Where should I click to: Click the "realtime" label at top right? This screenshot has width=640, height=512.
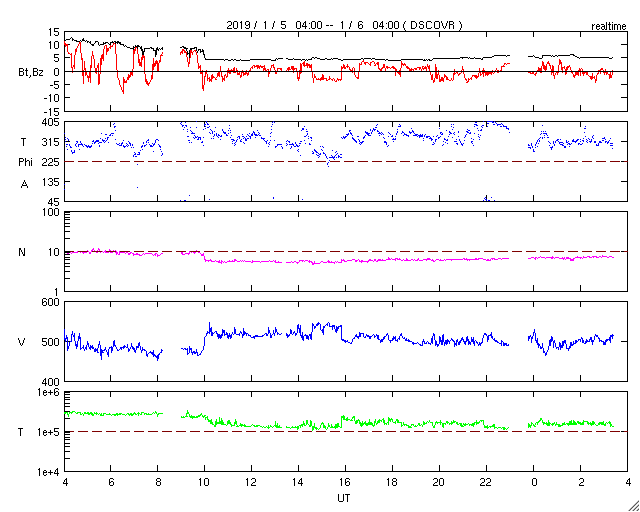[x=609, y=24]
